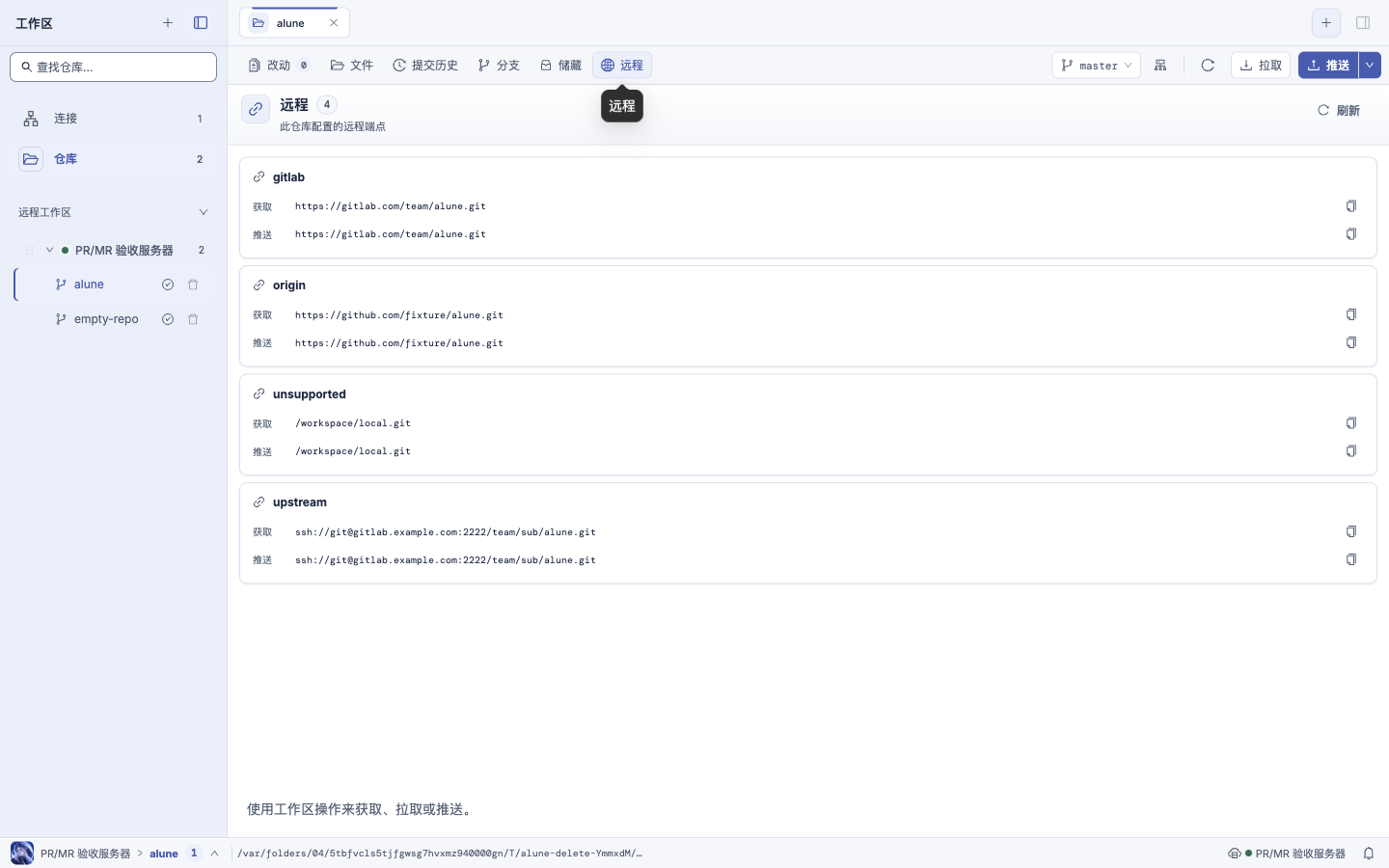Copy the upstream fetch URL
Viewport: 1389px width, 868px height.
1351,531
